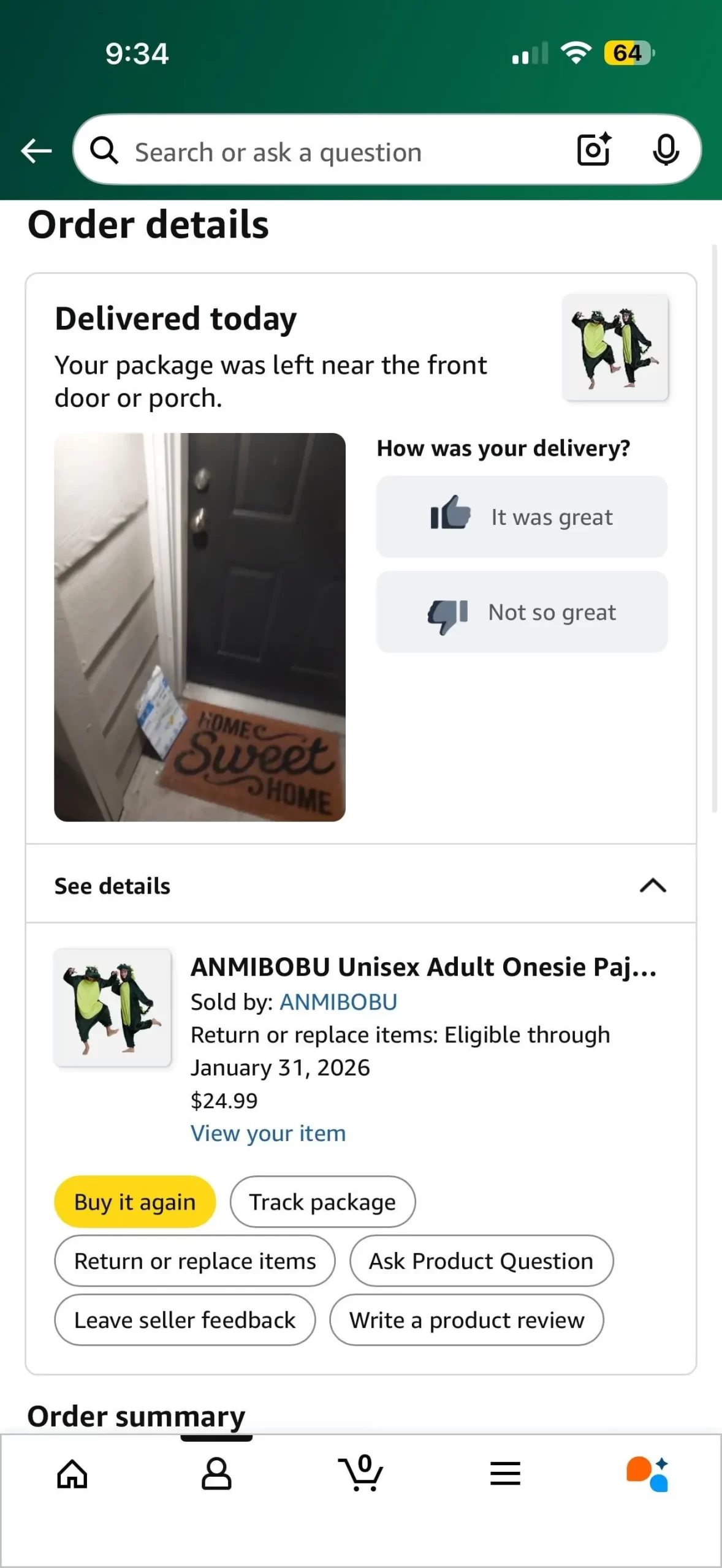Follow the View your item link
Viewport: 722px width, 1568px height.
[268, 1133]
